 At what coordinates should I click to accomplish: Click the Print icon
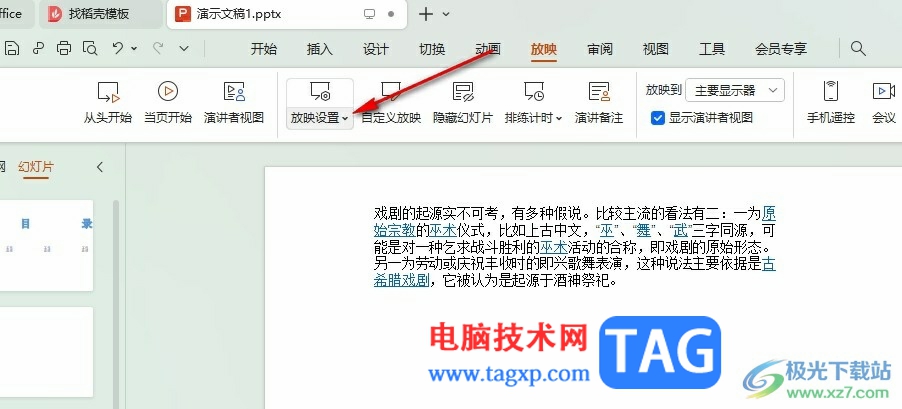click(64, 49)
